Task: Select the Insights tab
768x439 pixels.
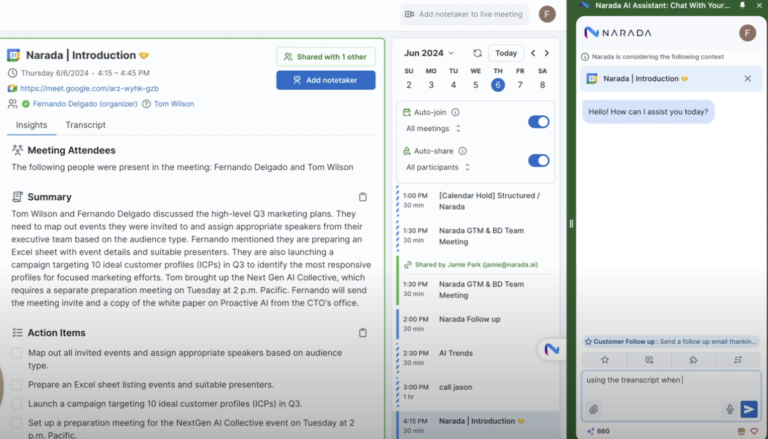Action: point(31,125)
